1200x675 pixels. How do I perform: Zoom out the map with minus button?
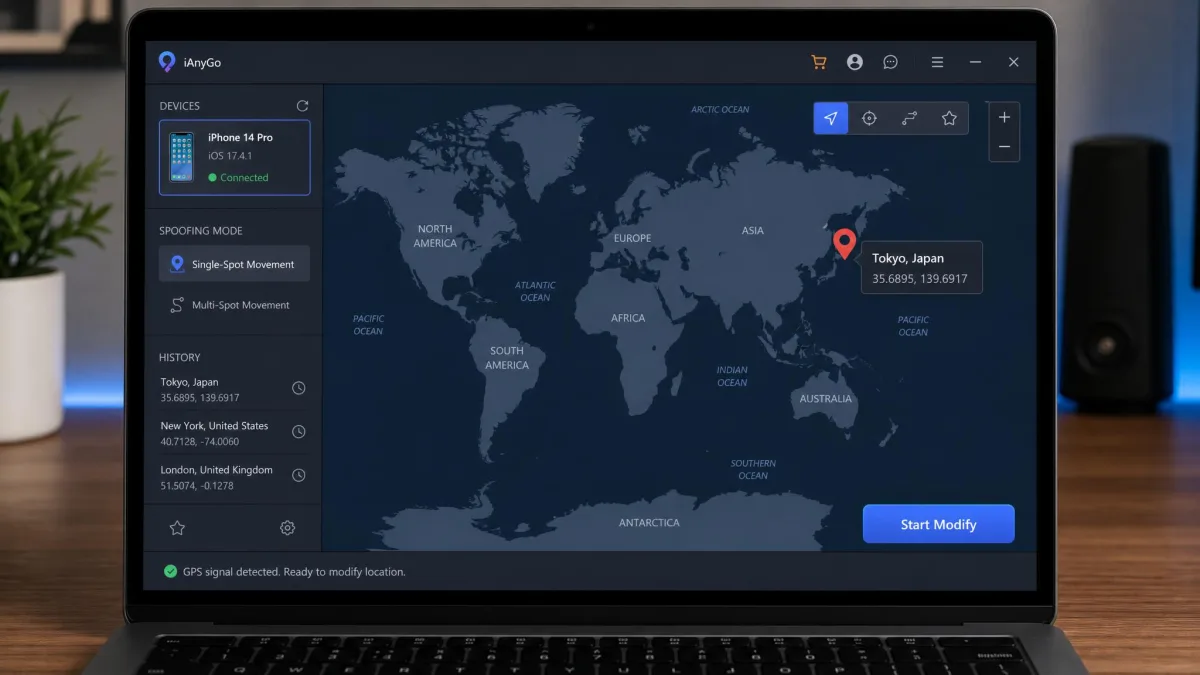pos(1004,147)
